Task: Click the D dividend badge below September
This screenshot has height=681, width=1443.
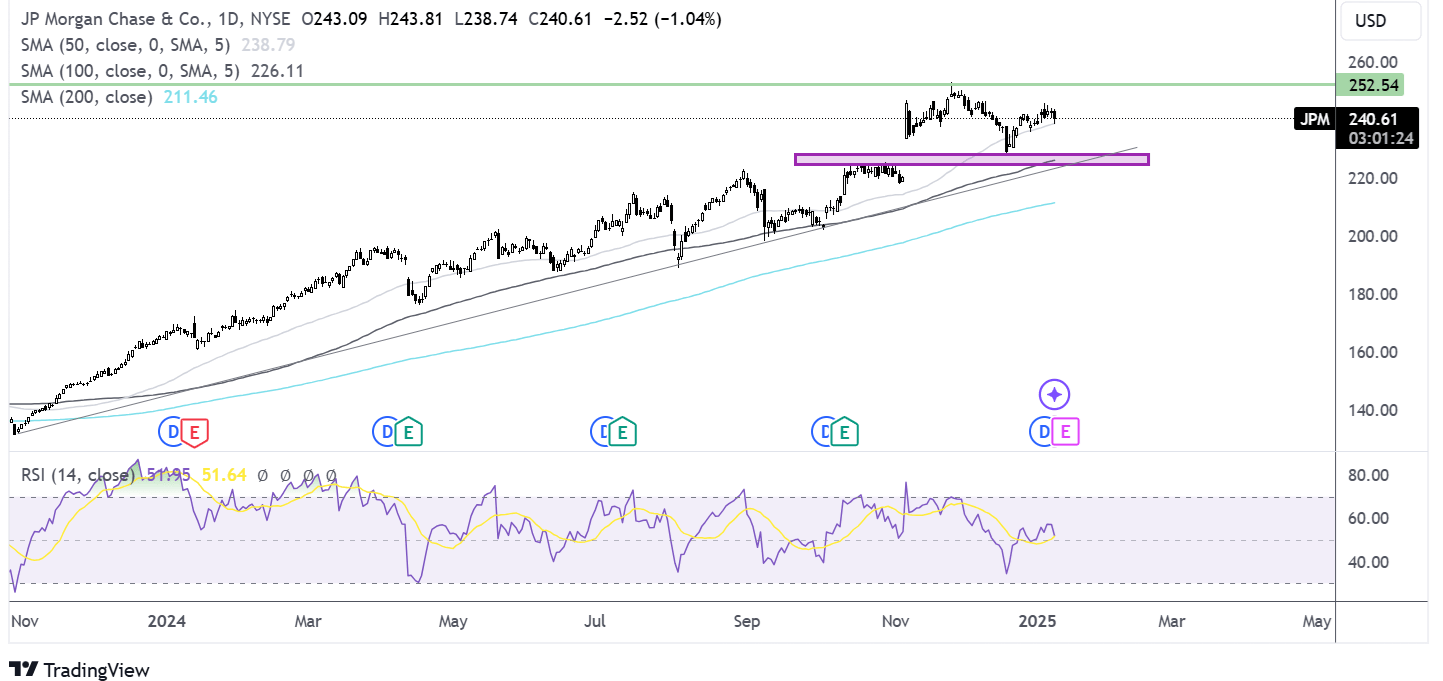Action: (822, 431)
